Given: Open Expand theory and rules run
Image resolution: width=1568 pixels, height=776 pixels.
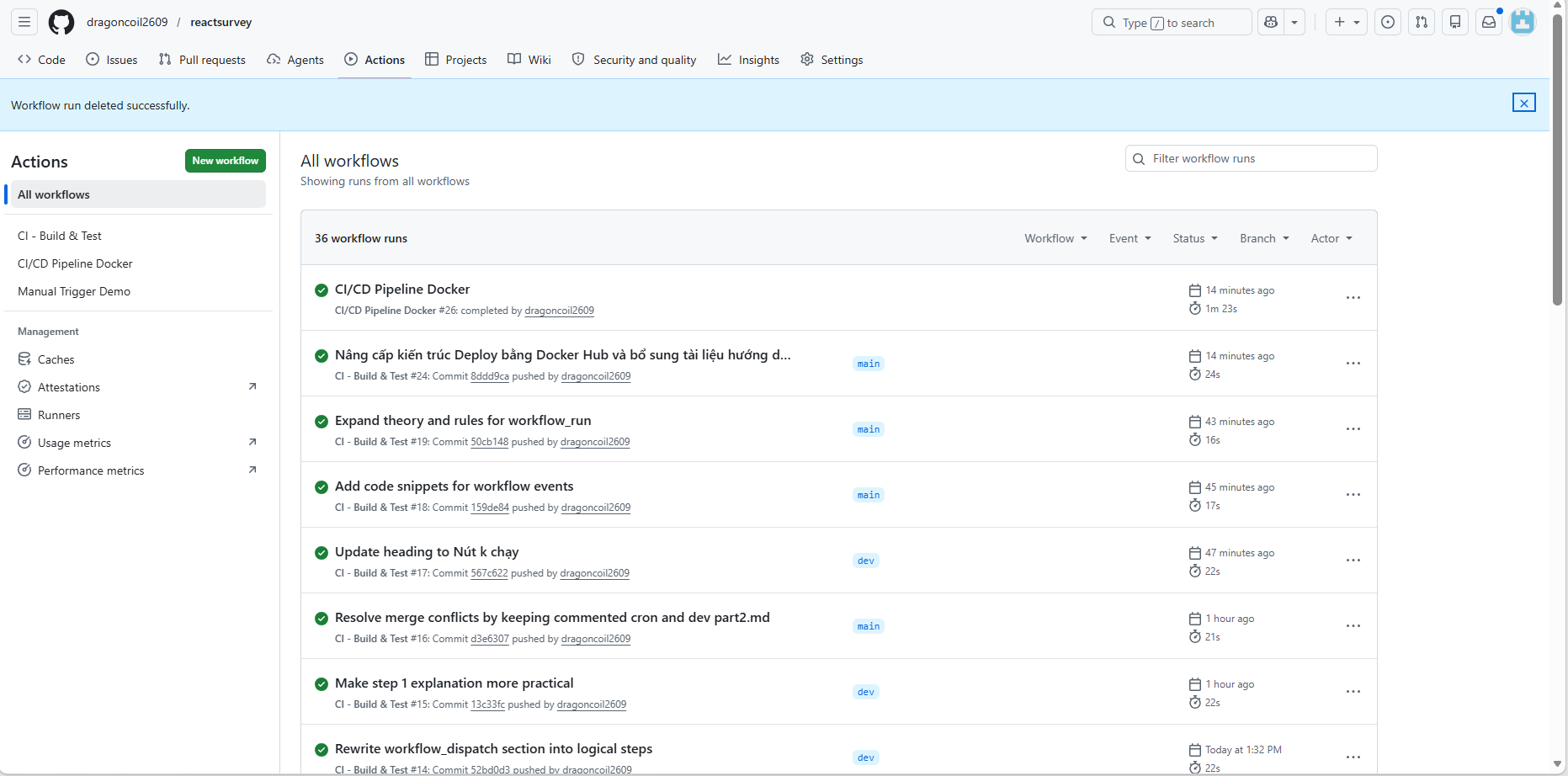Looking at the screenshot, I should tap(463, 421).
